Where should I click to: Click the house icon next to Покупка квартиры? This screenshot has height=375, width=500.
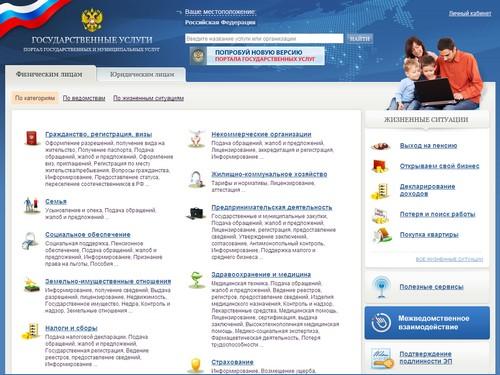coord(382,235)
